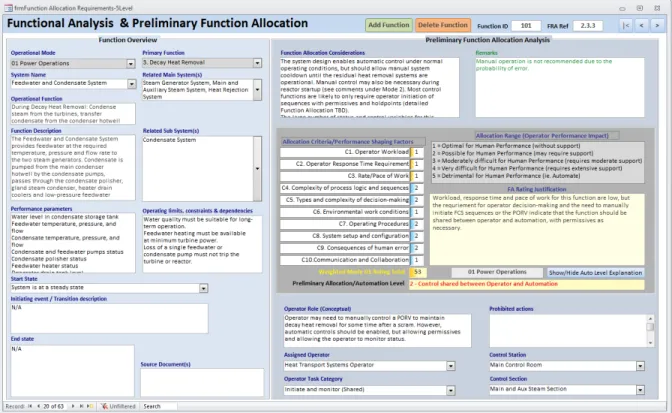Click the Add Function button
This screenshot has height=413, width=672.
(389, 25)
